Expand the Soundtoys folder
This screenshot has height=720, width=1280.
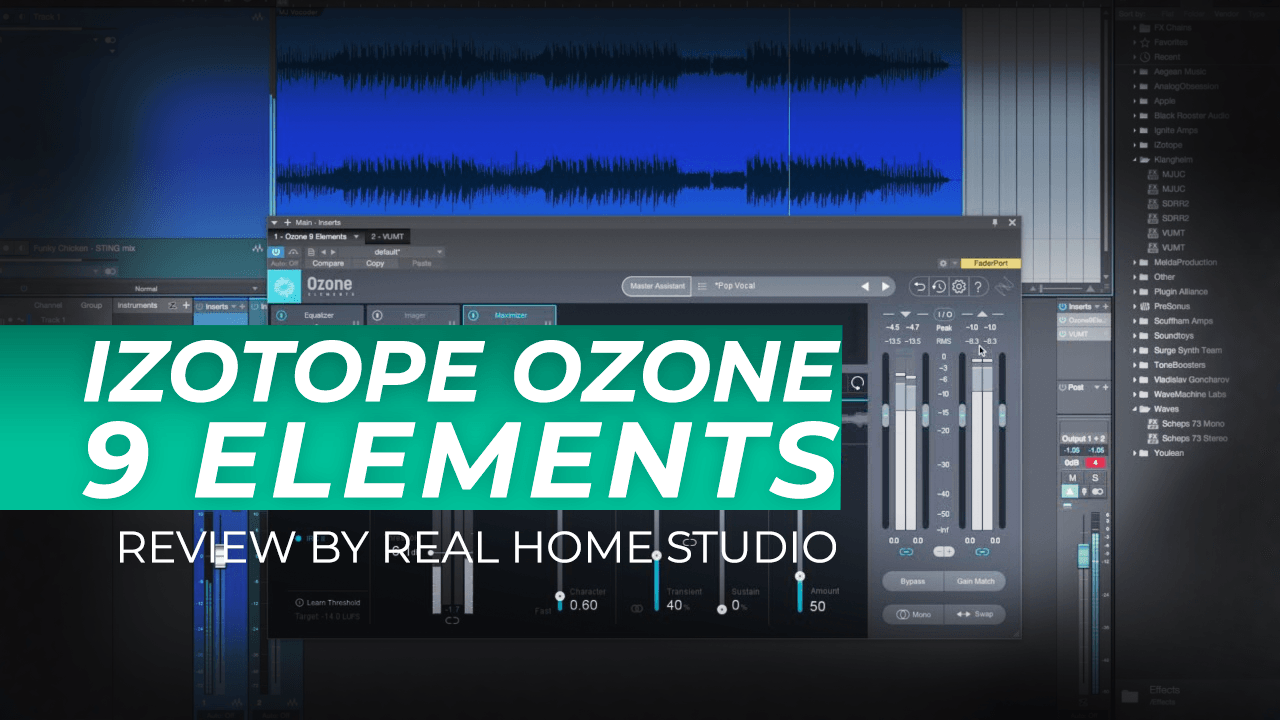tap(1137, 336)
